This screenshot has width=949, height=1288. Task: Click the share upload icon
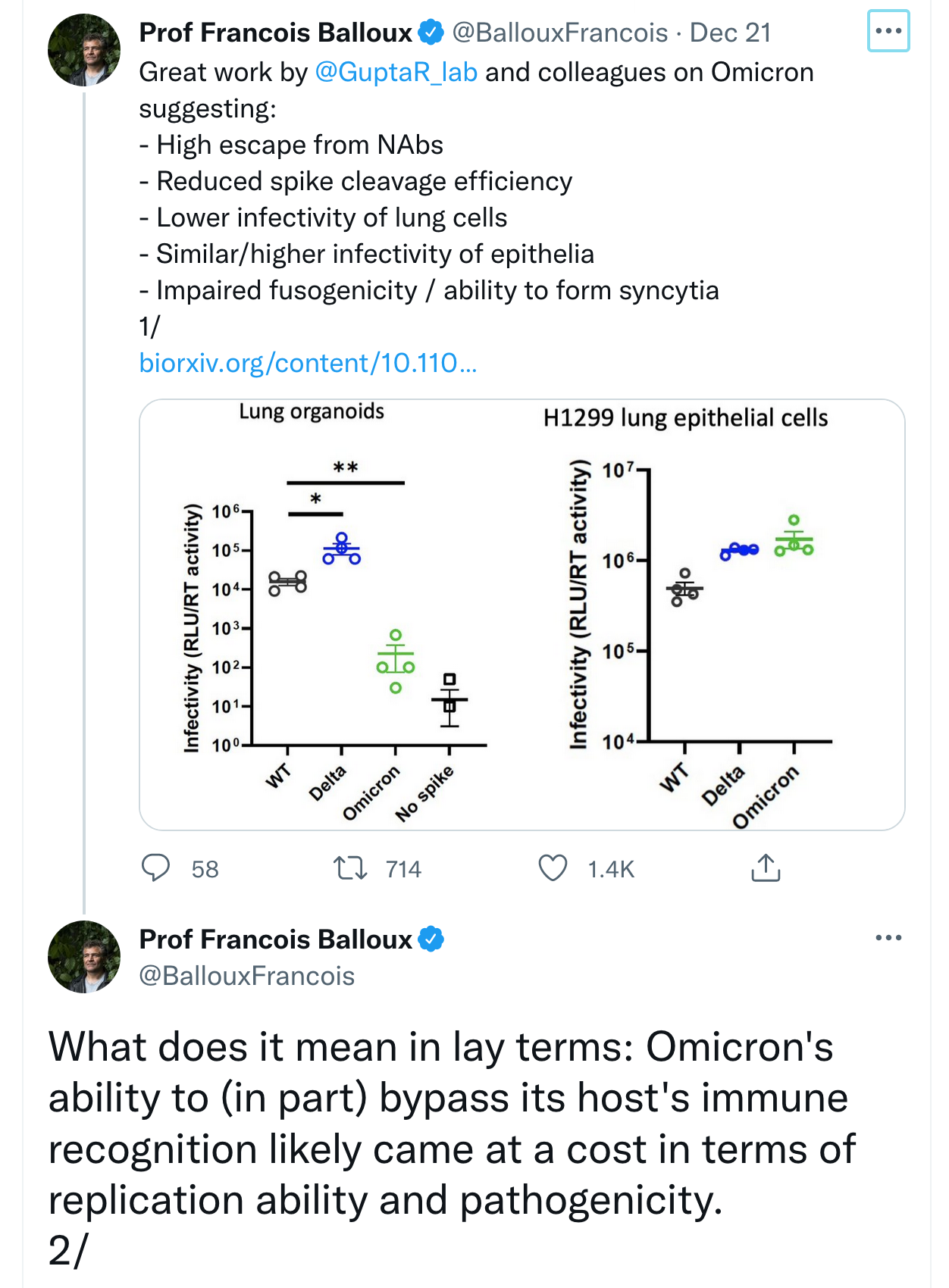pos(766,868)
